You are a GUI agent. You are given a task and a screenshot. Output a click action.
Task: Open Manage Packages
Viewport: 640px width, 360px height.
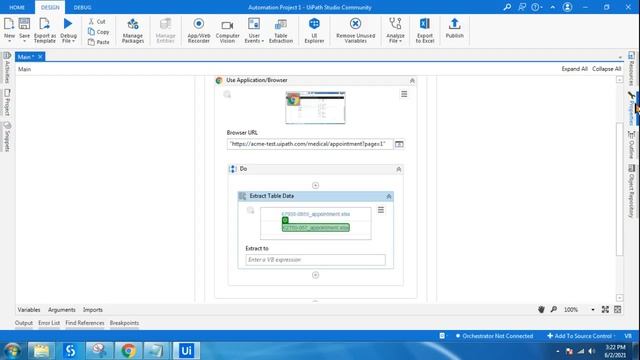[133, 30]
